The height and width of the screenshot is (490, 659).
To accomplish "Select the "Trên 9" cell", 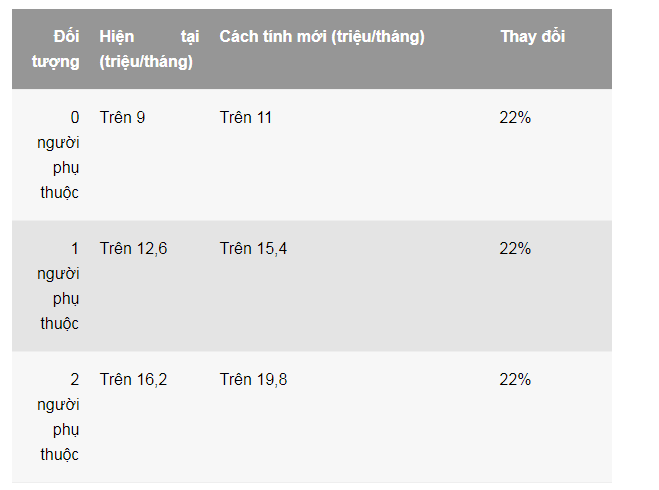I will [x=123, y=118].
